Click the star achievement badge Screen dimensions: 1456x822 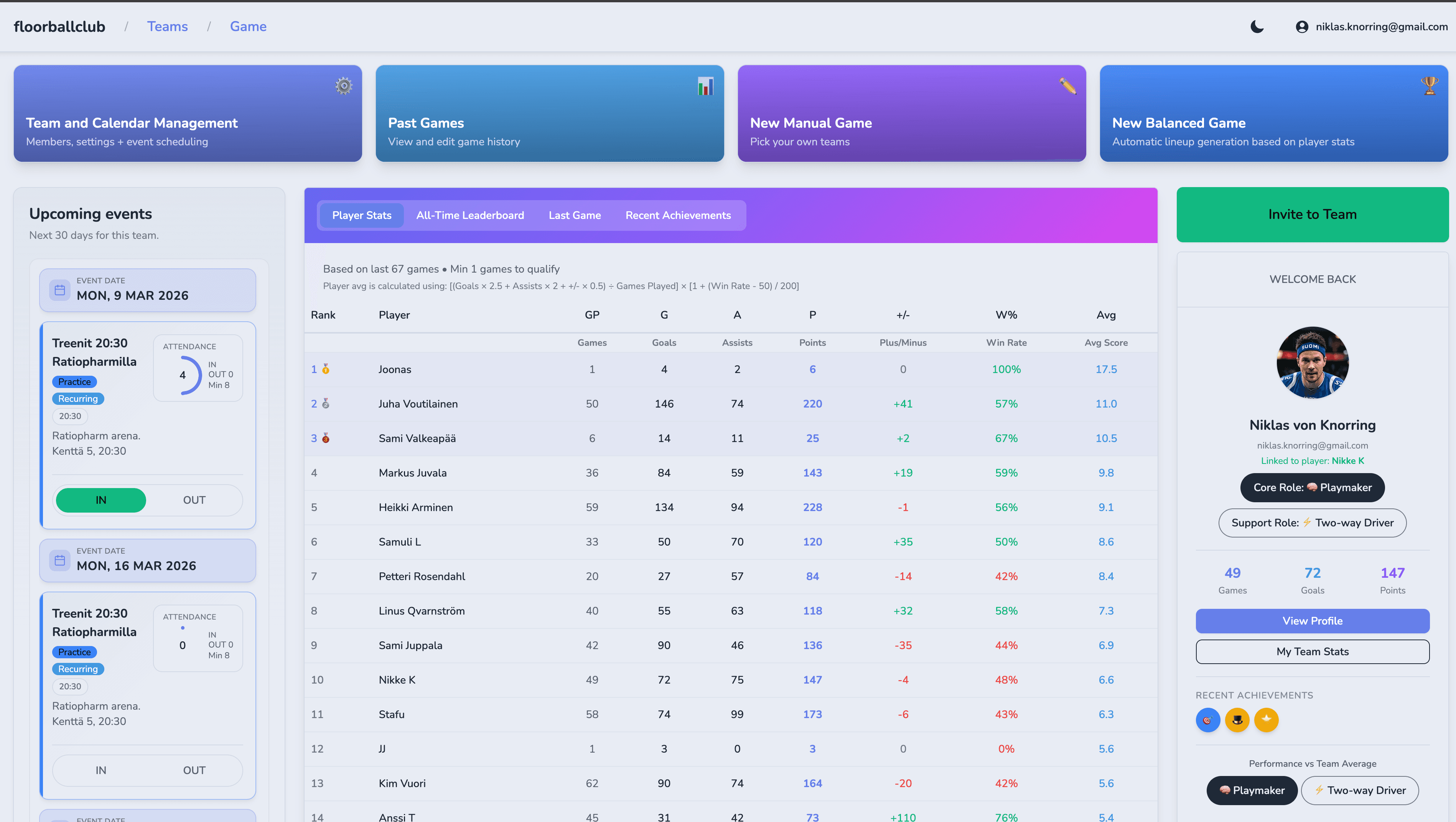(x=1266, y=720)
